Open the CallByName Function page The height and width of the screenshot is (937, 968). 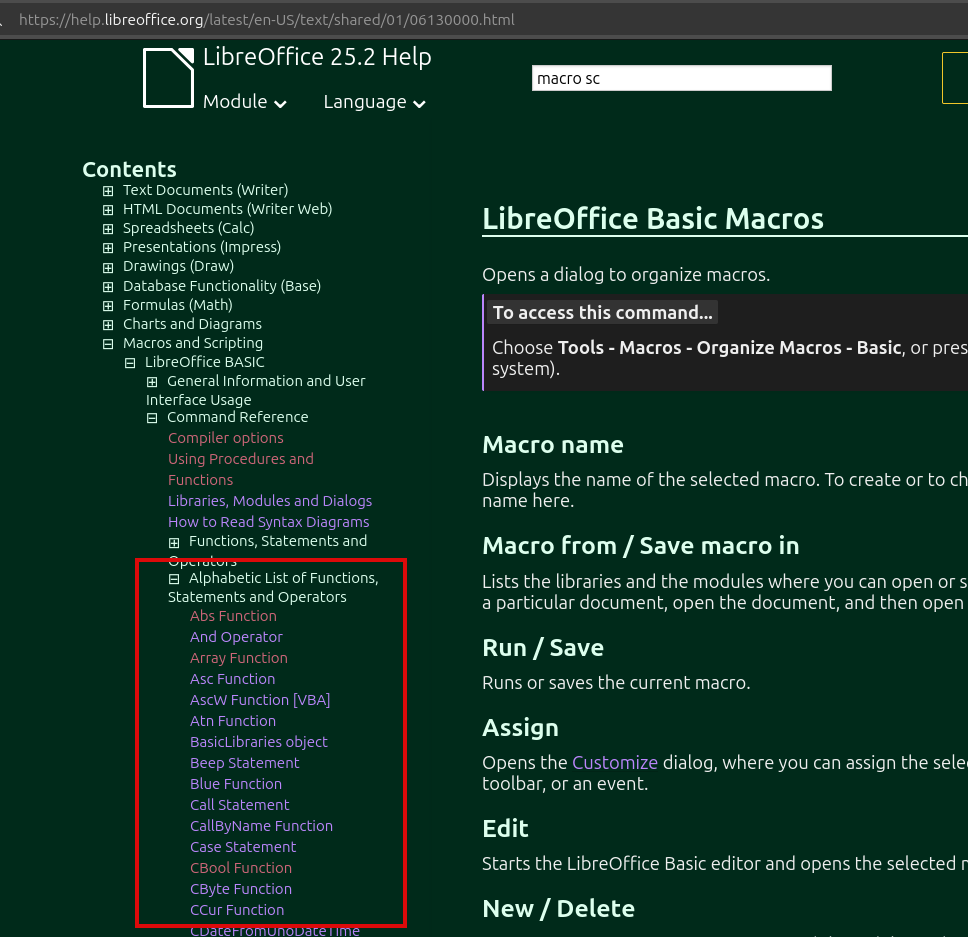point(261,826)
